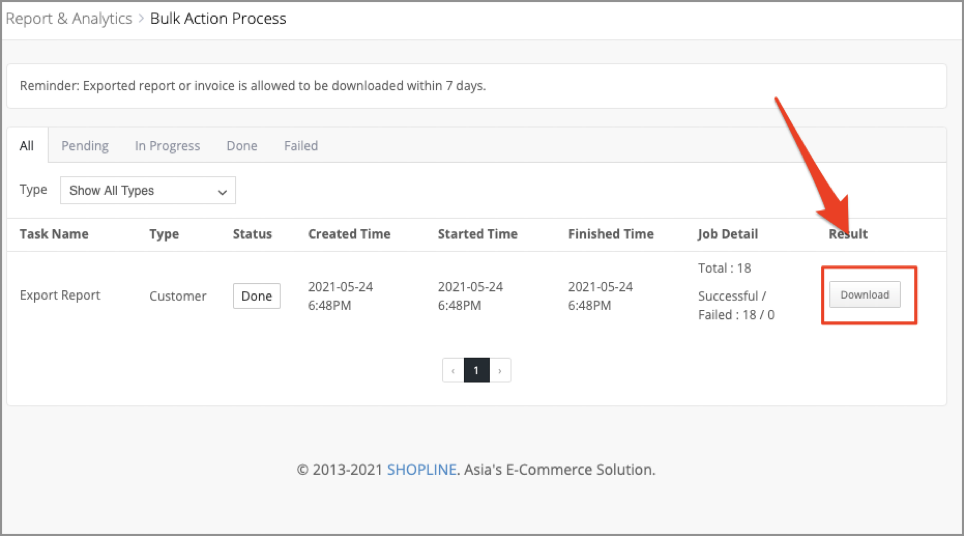Viewport: 964px width, 536px height.
Task: Download the exported customer report
Action: (x=865, y=295)
